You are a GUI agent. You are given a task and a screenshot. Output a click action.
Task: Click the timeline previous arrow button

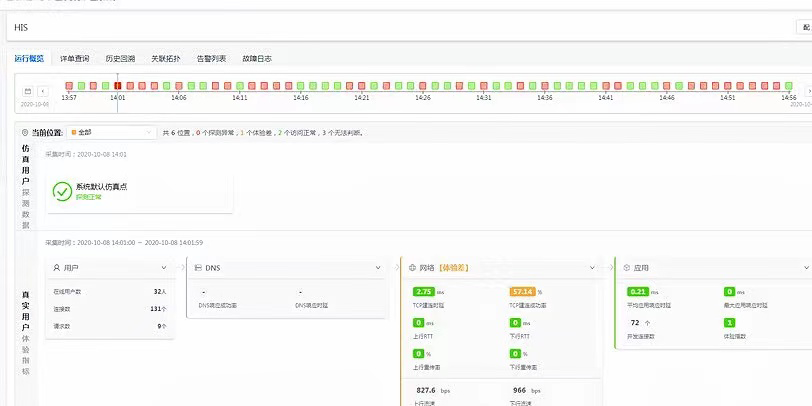tap(44, 91)
